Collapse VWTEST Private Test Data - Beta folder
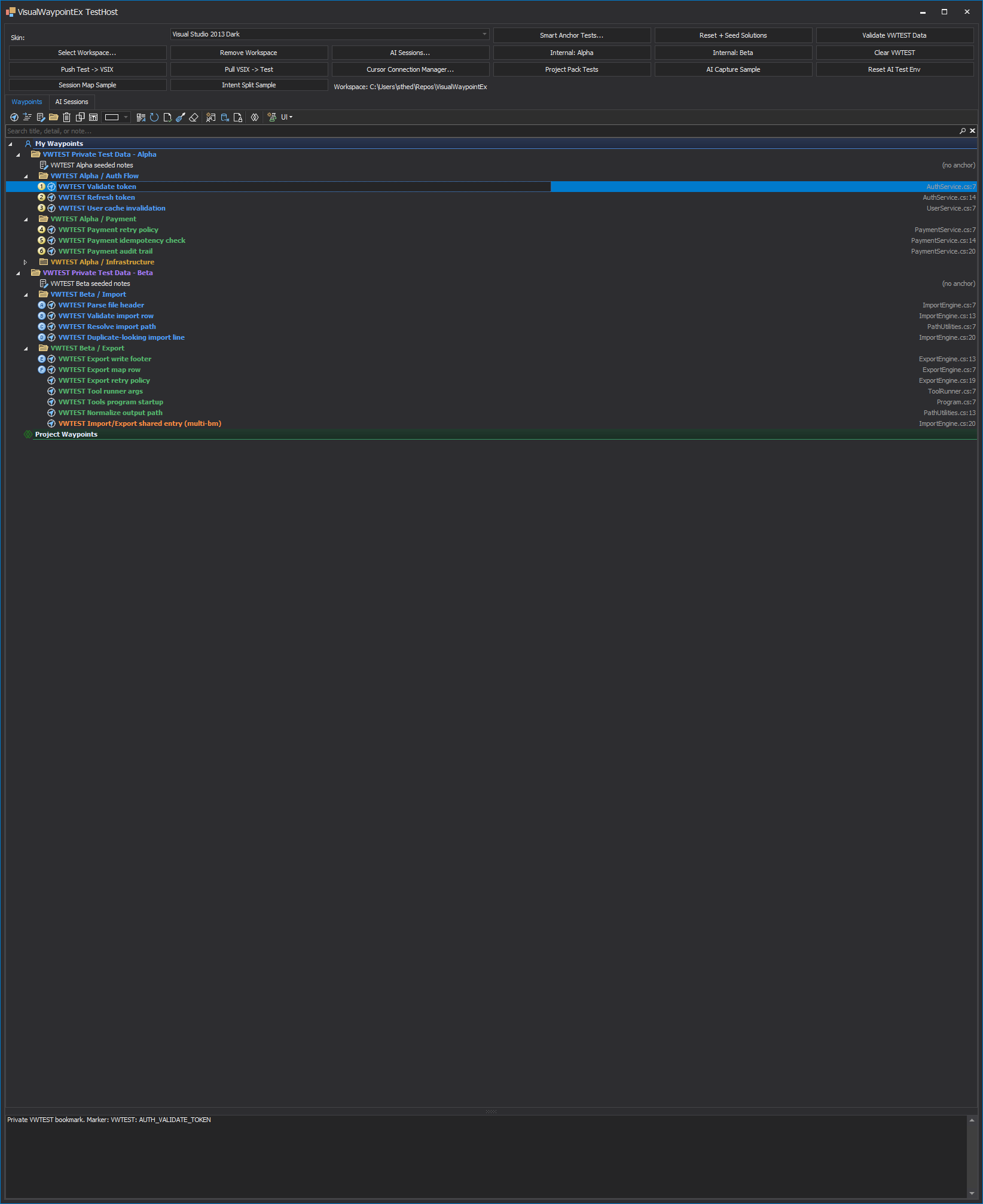 (x=18, y=273)
